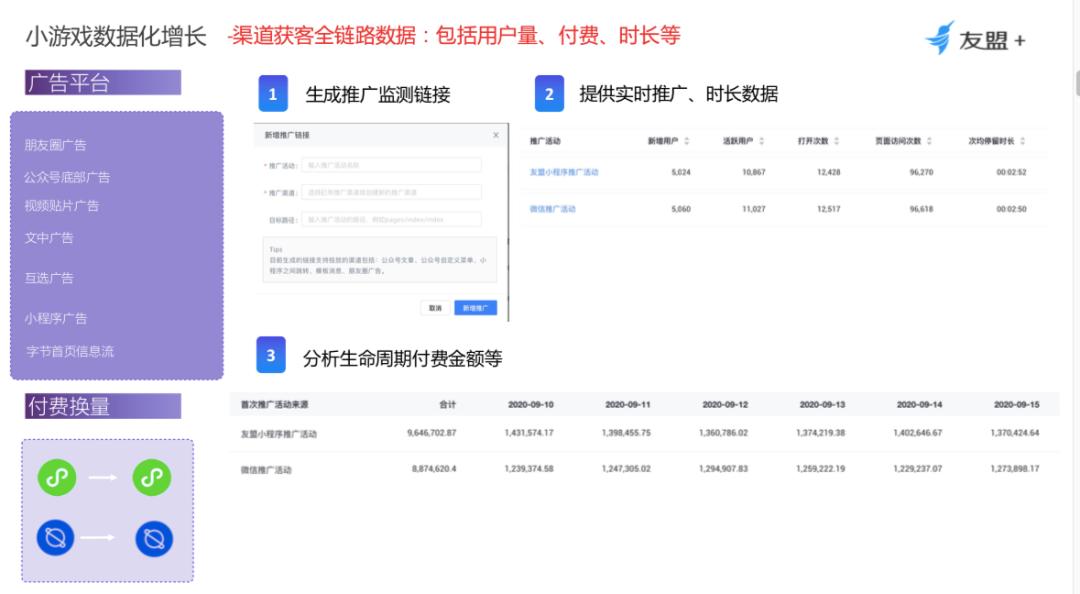
Task: Open the 友盟小程序推广活动 link
Action: click(x=565, y=172)
